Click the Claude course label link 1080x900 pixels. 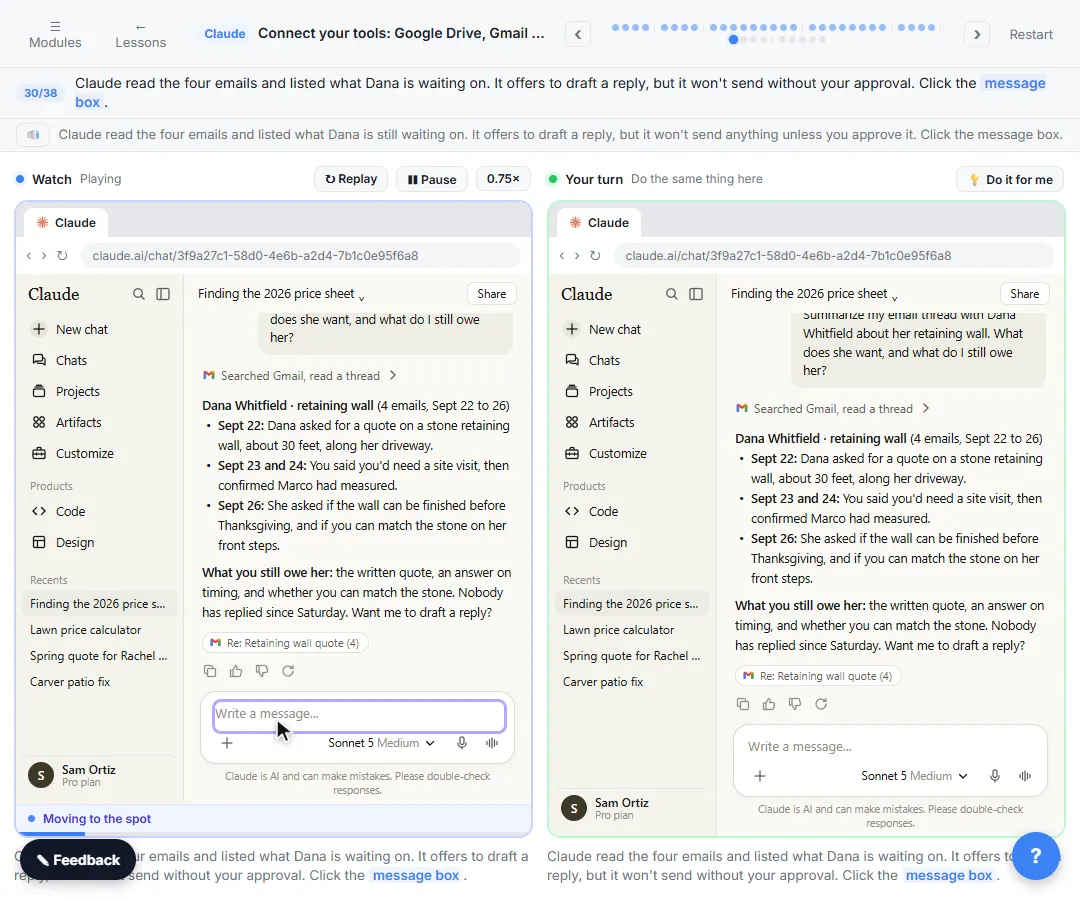point(225,33)
